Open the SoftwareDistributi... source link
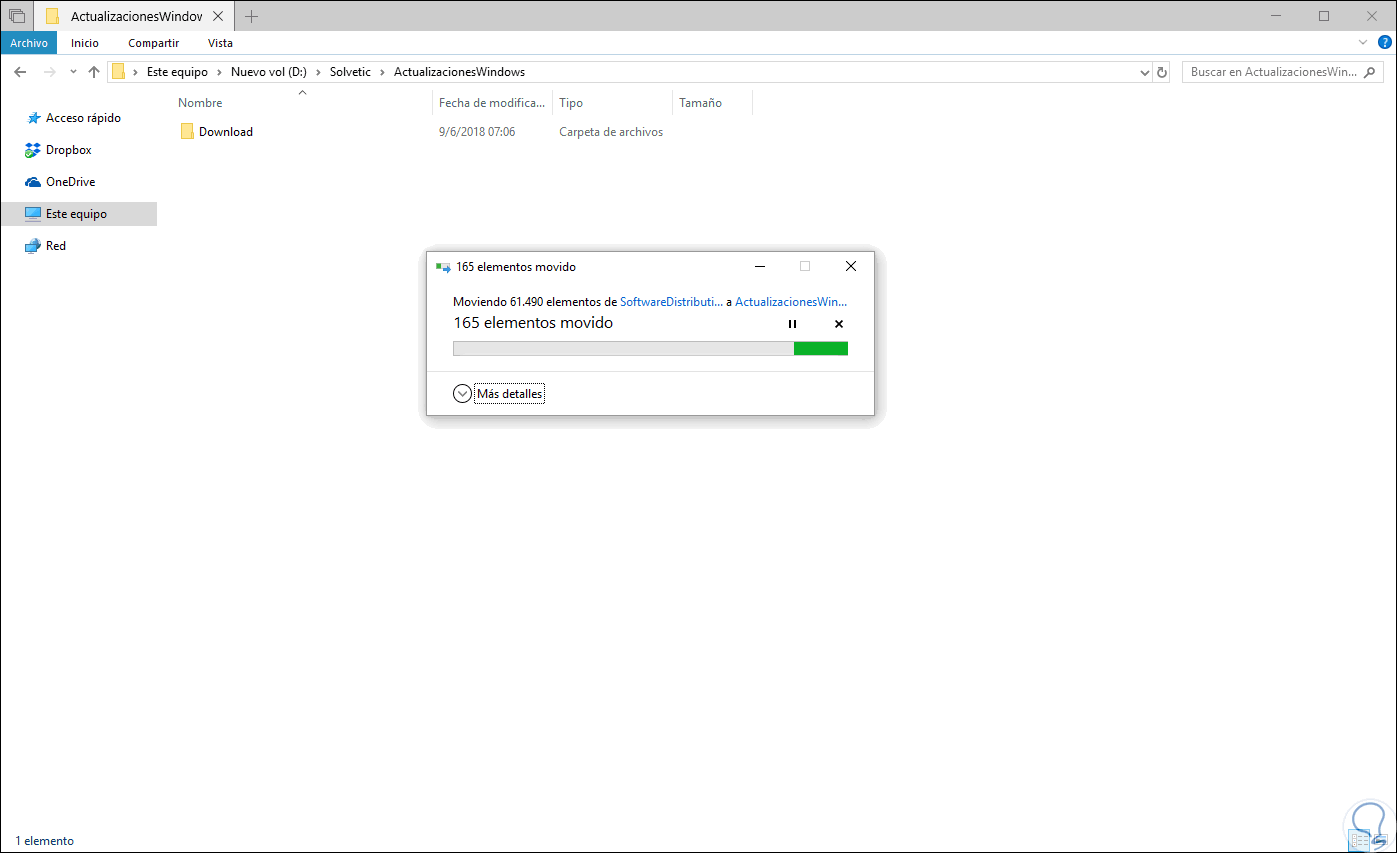The height and width of the screenshot is (853, 1397). 671,301
